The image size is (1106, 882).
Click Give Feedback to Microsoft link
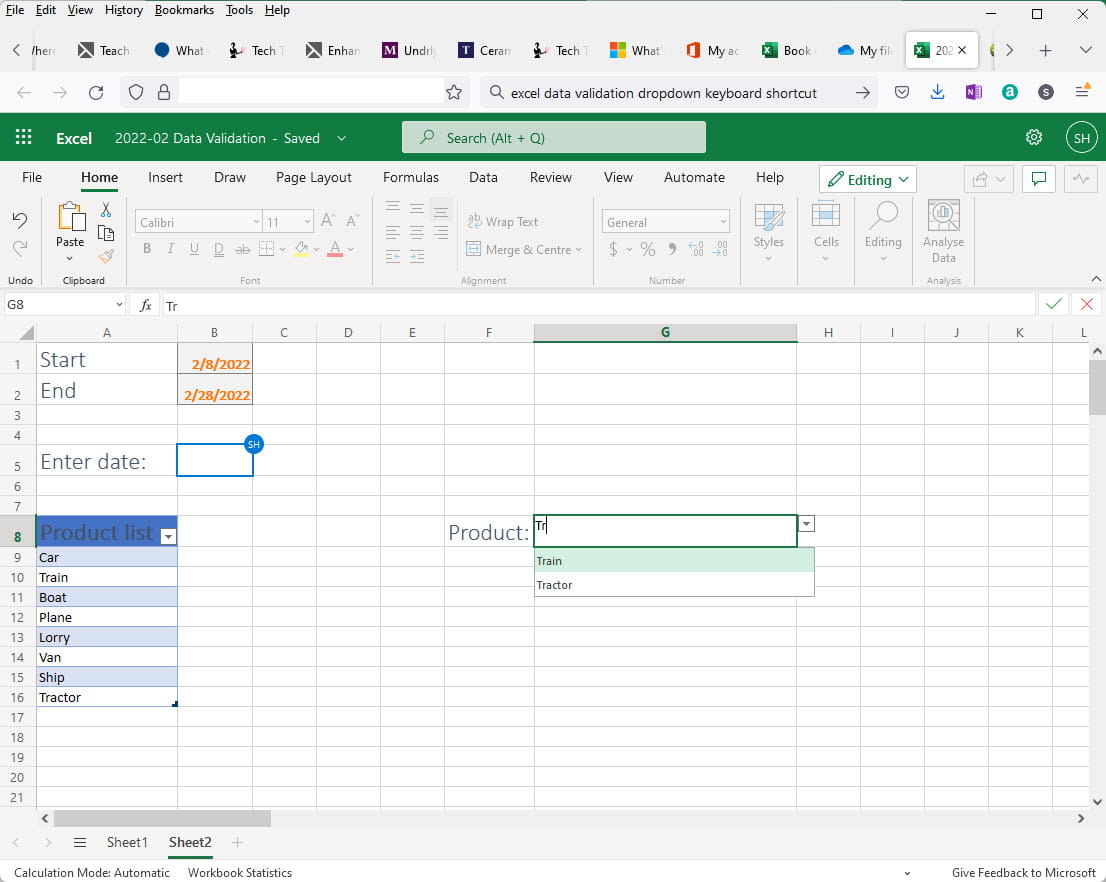pos(1023,872)
